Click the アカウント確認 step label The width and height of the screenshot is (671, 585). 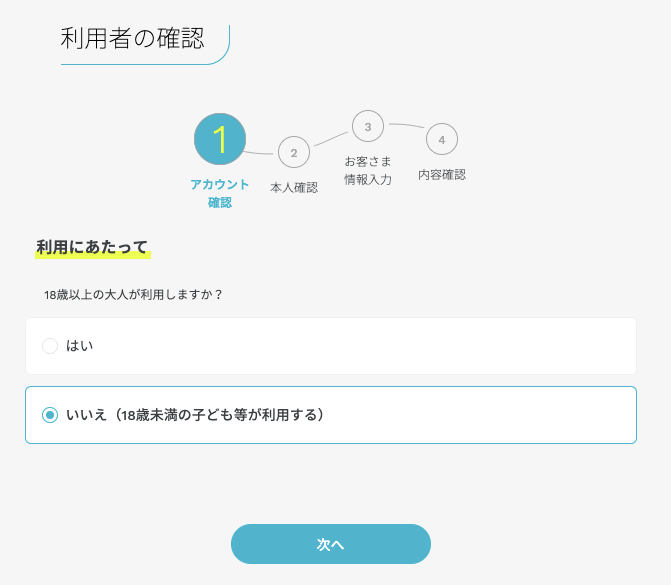220,193
